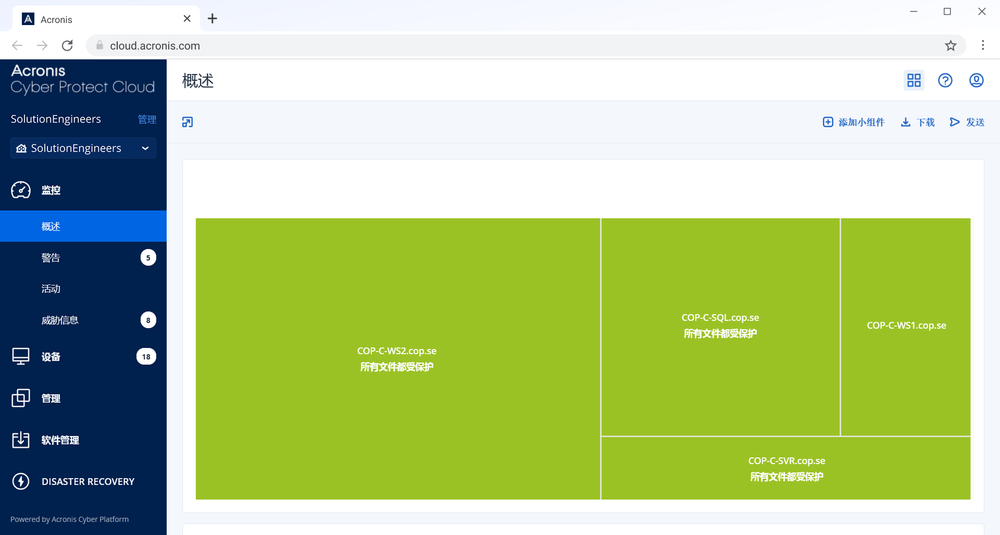Image resolution: width=1000 pixels, height=535 pixels.
Task: Open the SolutionEngineers tenant dropdown
Action: (x=83, y=148)
